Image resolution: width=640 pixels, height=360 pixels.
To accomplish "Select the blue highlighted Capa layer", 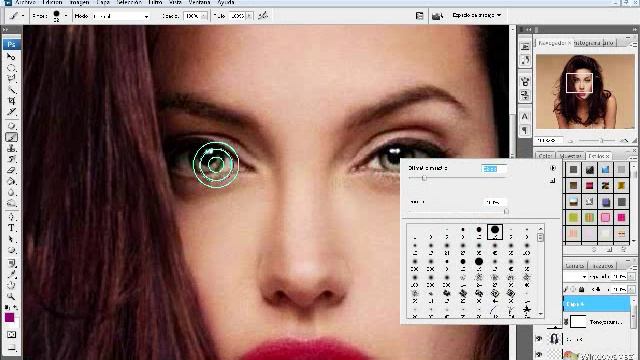I will (x=596, y=304).
